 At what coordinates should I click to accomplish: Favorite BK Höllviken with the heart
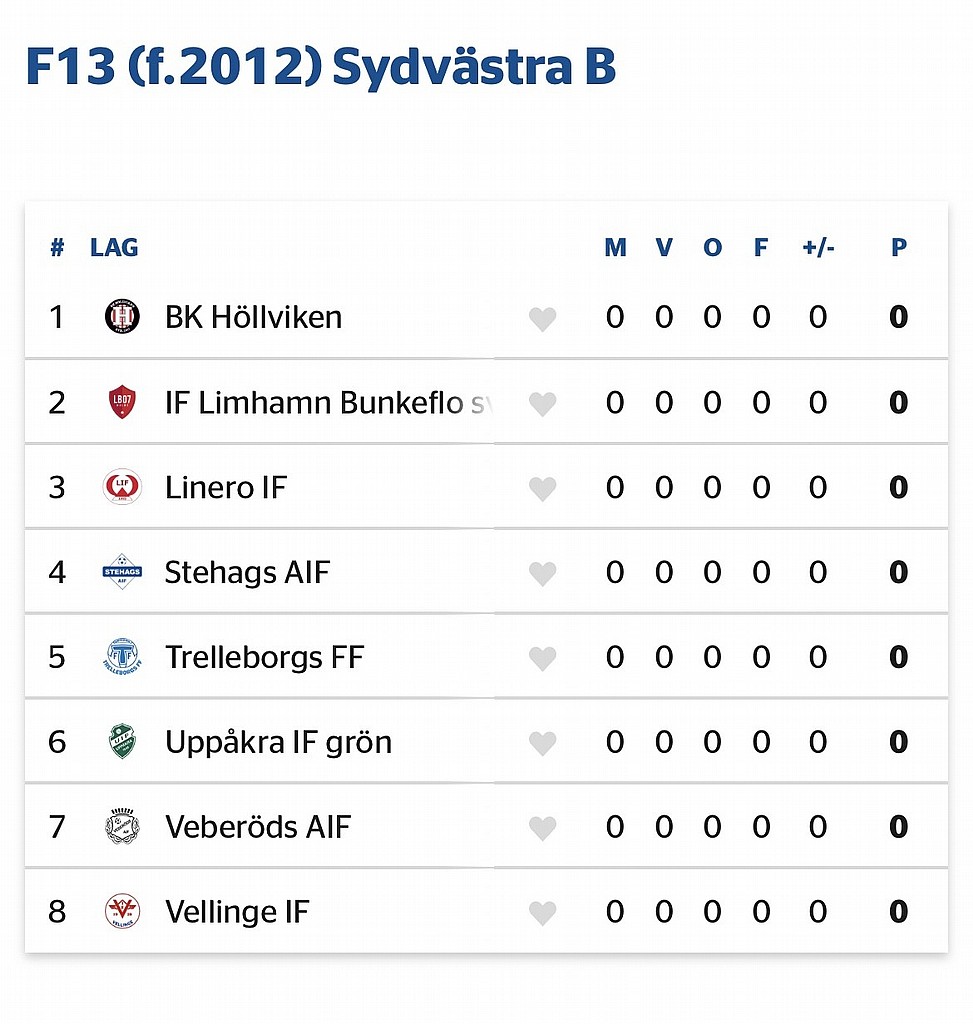(542, 319)
